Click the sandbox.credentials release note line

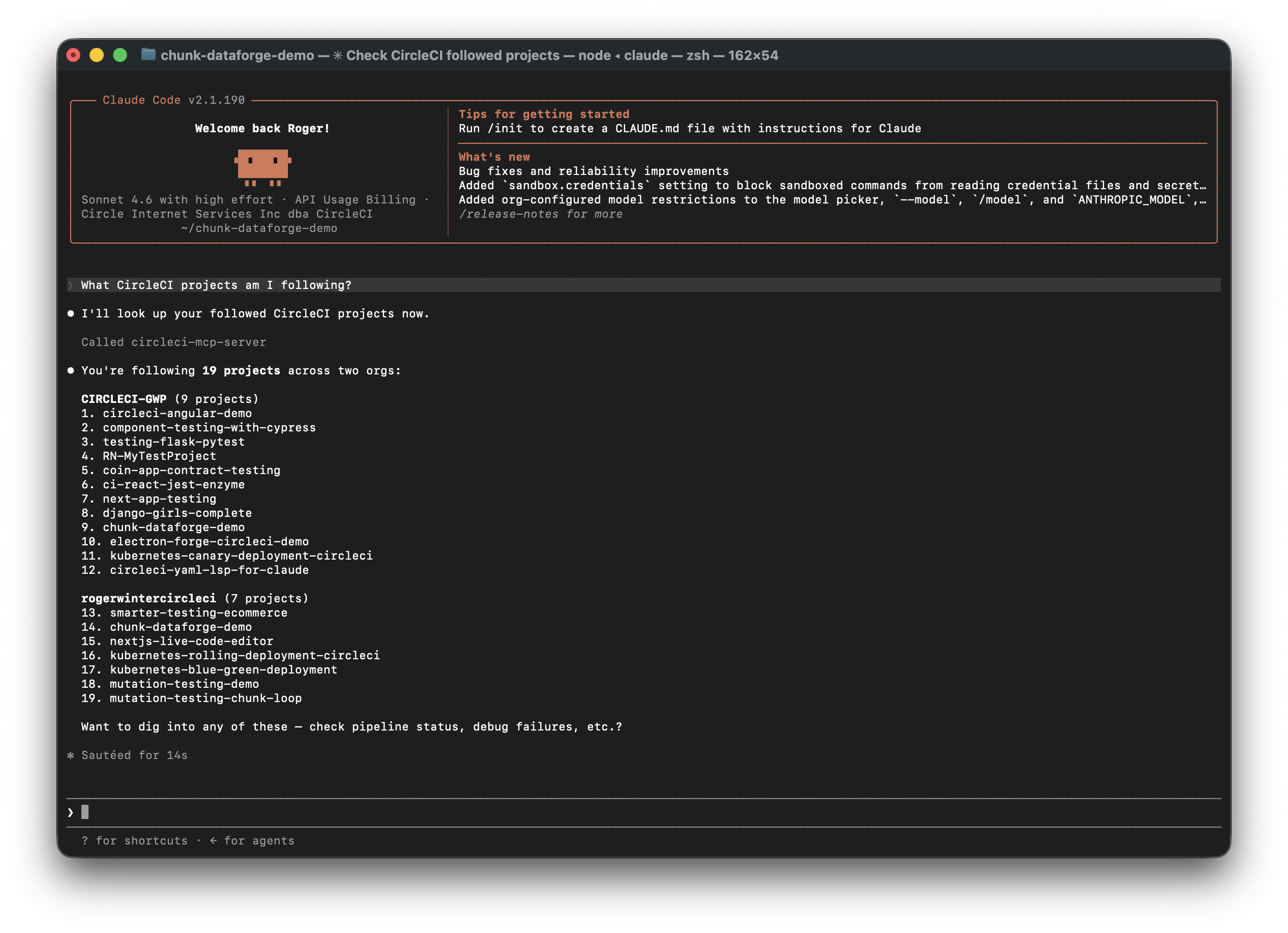point(832,185)
